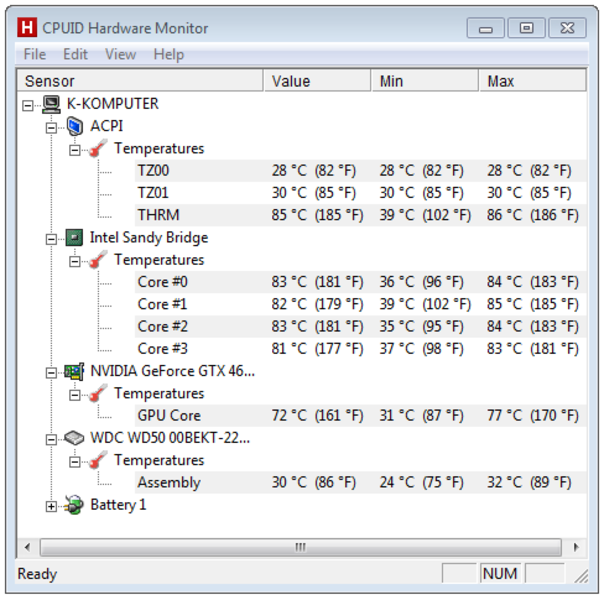
Task: Select the TZ00 sensor row
Action: (x=360, y=171)
